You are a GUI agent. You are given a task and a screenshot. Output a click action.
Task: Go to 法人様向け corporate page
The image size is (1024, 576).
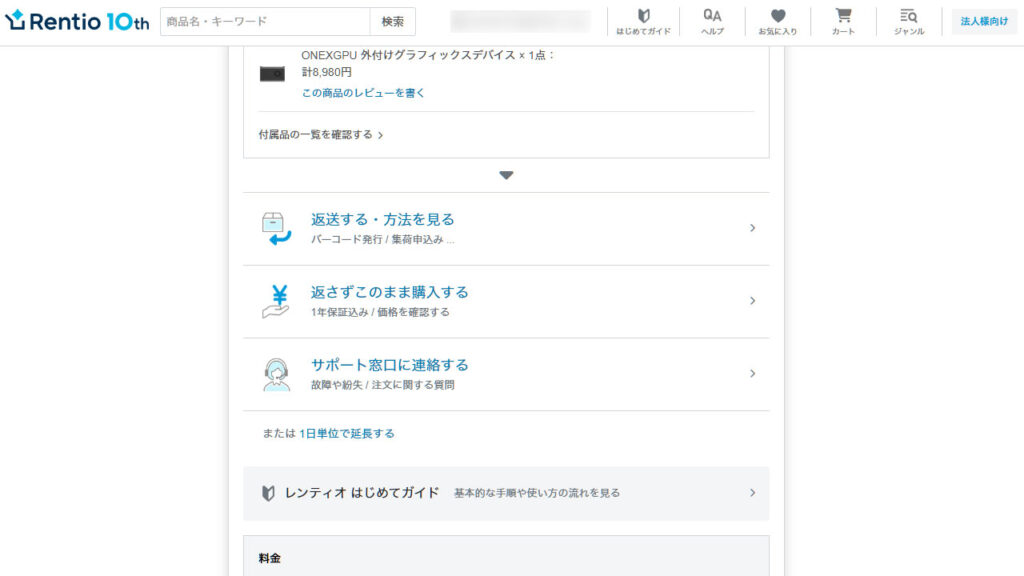point(984,22)
